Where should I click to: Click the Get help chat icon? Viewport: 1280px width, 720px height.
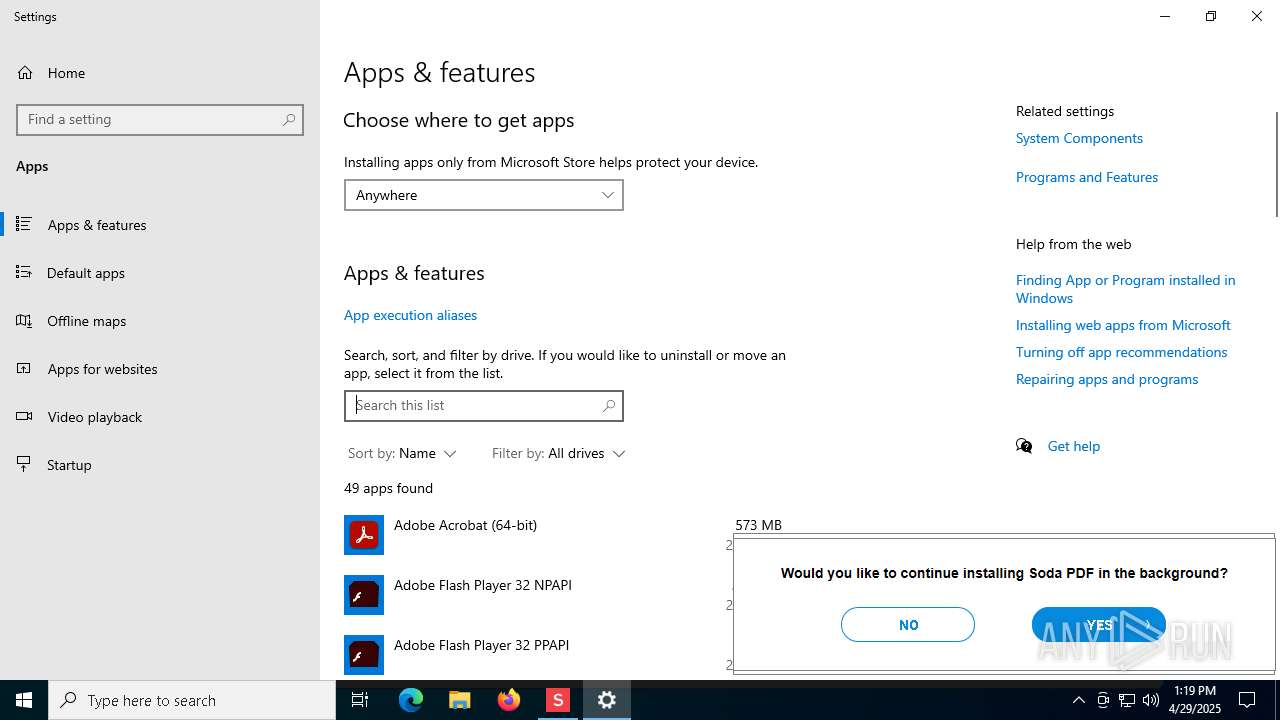[x=1024, y=446]
